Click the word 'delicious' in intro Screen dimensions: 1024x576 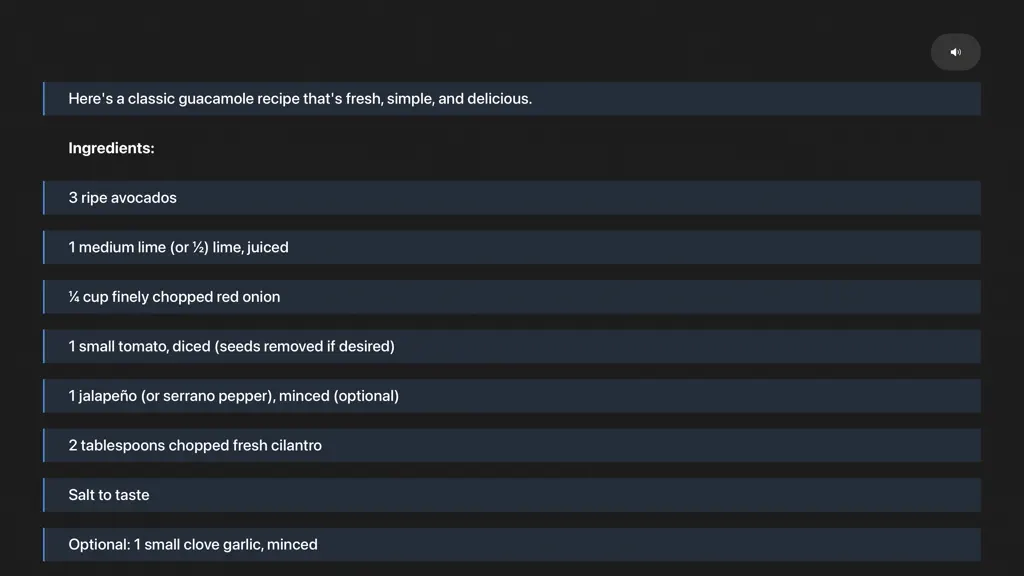pos(498,99)
